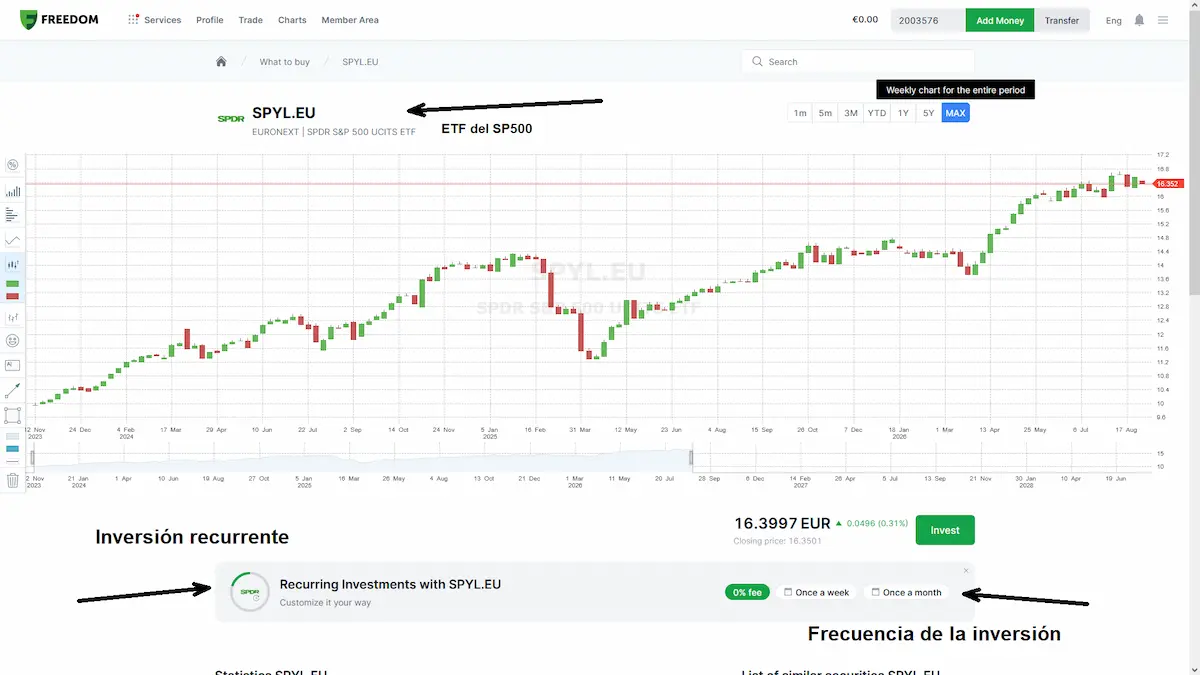Go to home via breadcrumb icon
Screen dimensions: 1200x675
tap(221, 62)
